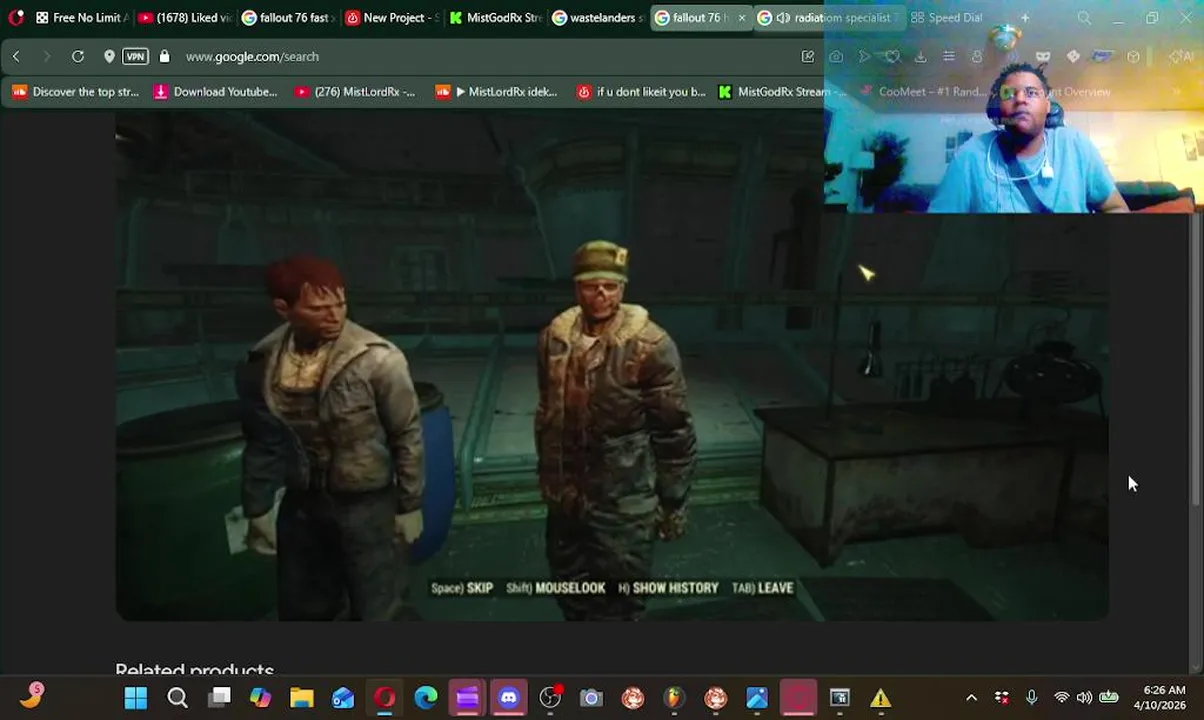This screenshot has width=1204, height=720.
Task: Click the microphone tray icon
Action: tap(1031, 698)
